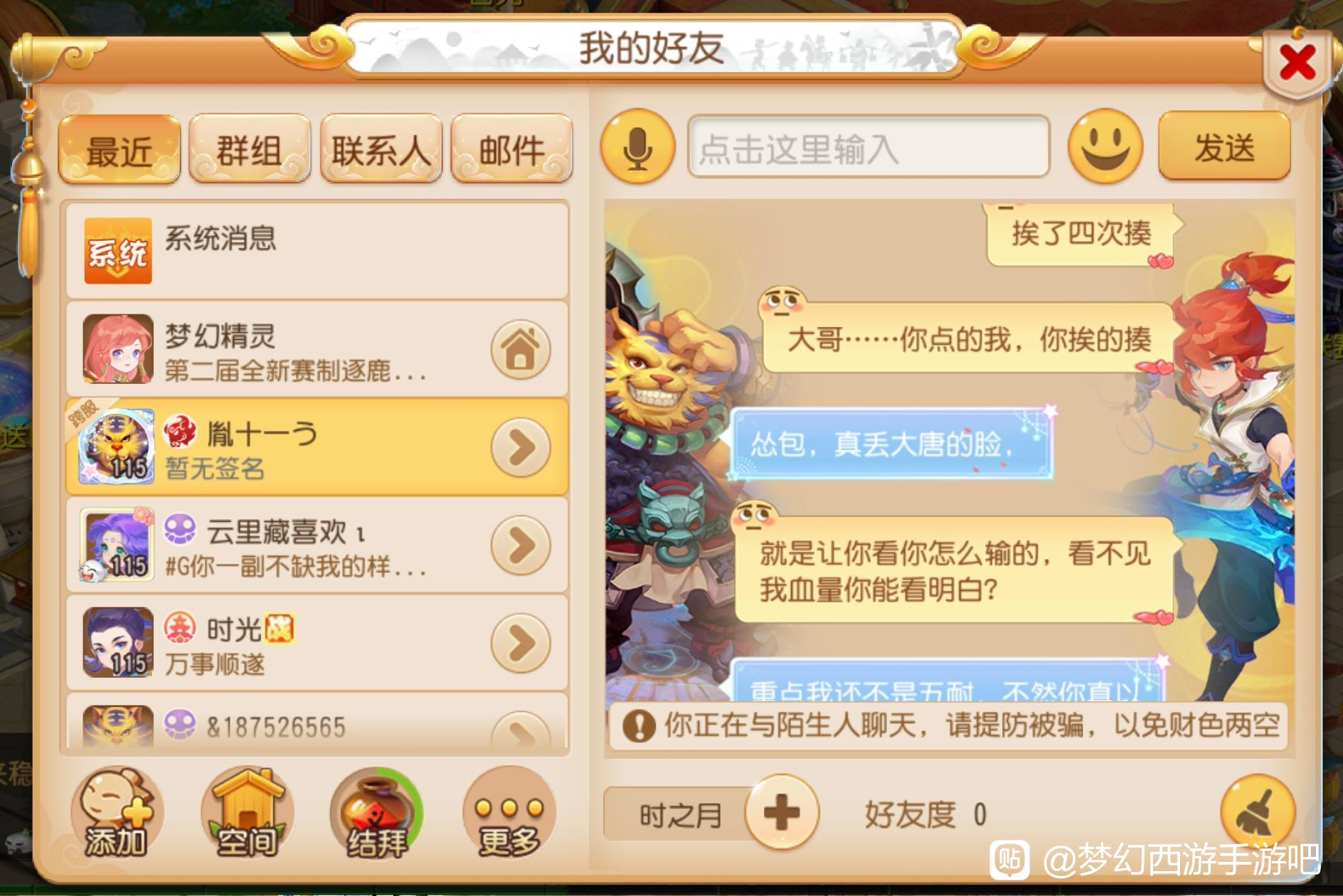Click the home icon beside 梦幻精灵
1343x896 pixels.
tap(521, 349)
